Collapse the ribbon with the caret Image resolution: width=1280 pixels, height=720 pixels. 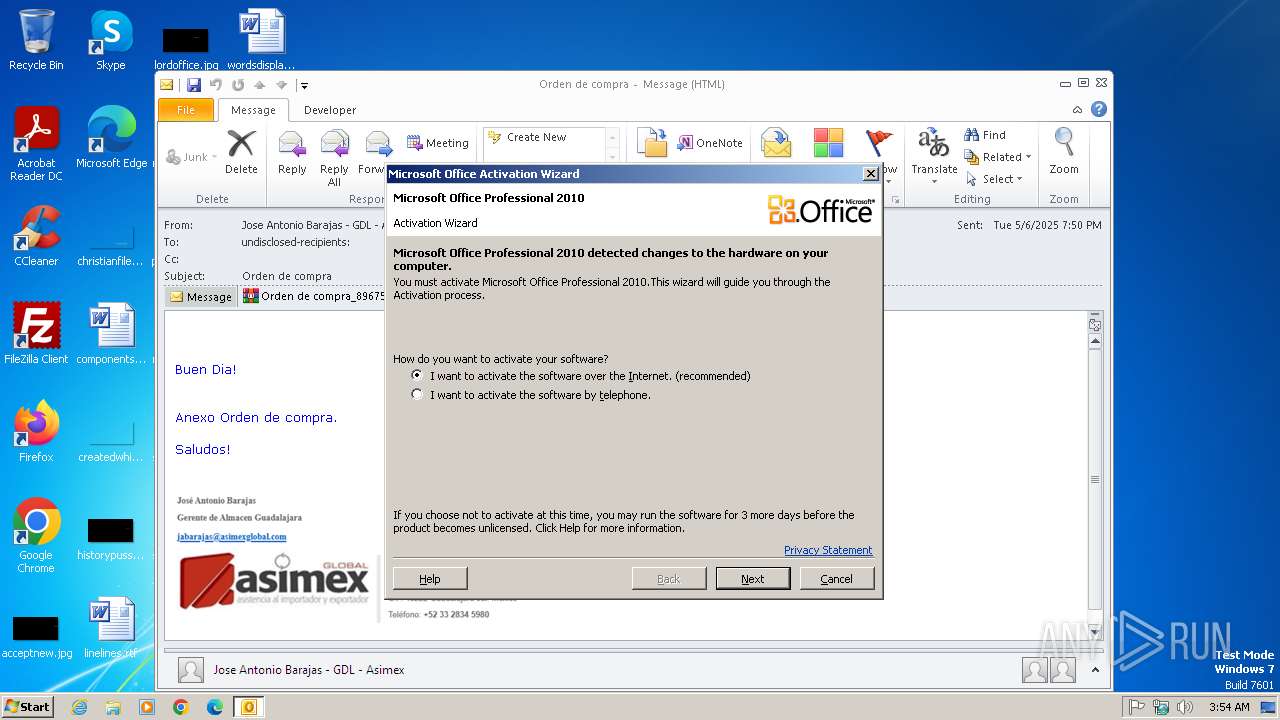pos(1077,110)
